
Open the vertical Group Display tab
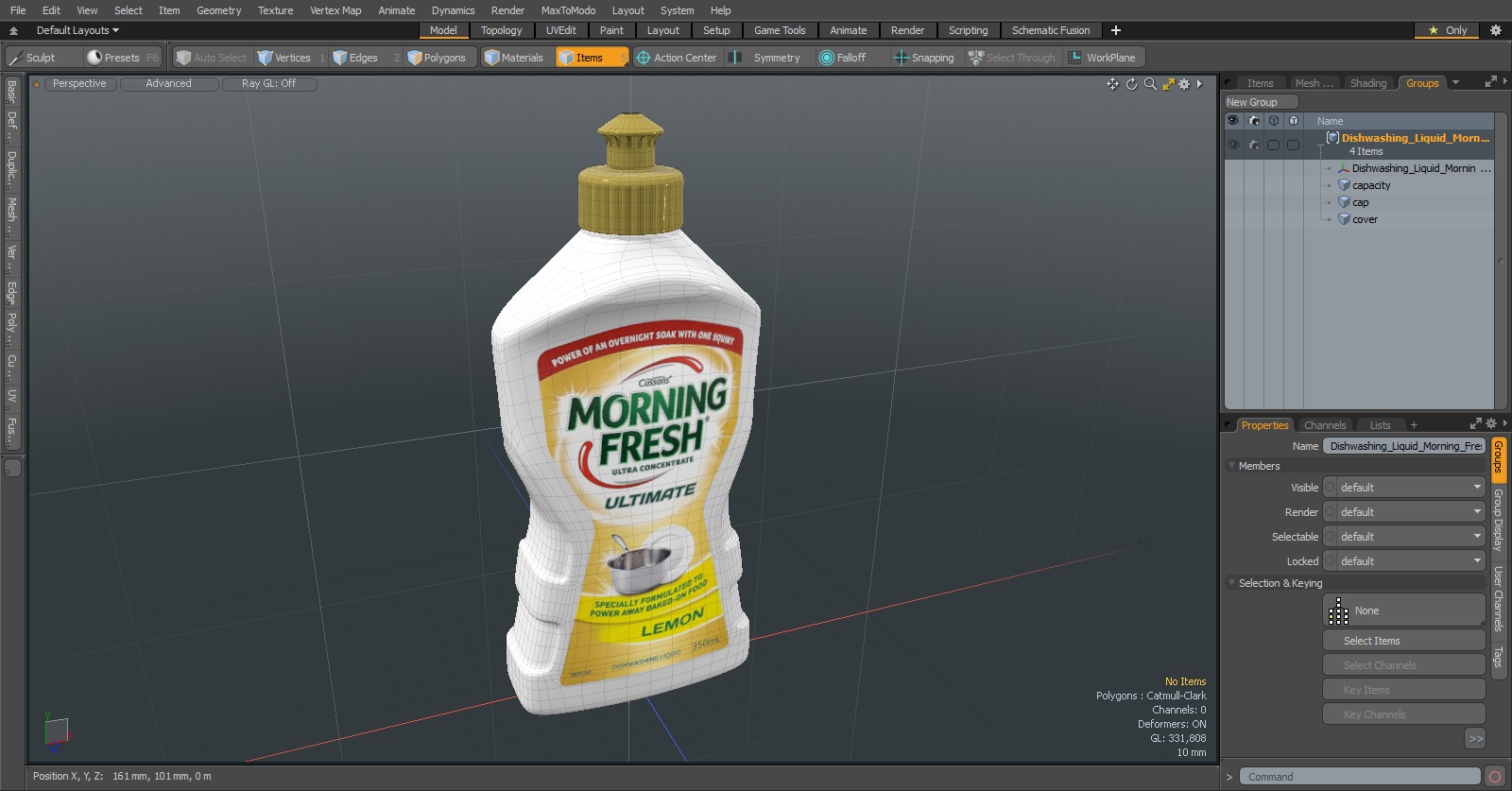[1498, 520]
